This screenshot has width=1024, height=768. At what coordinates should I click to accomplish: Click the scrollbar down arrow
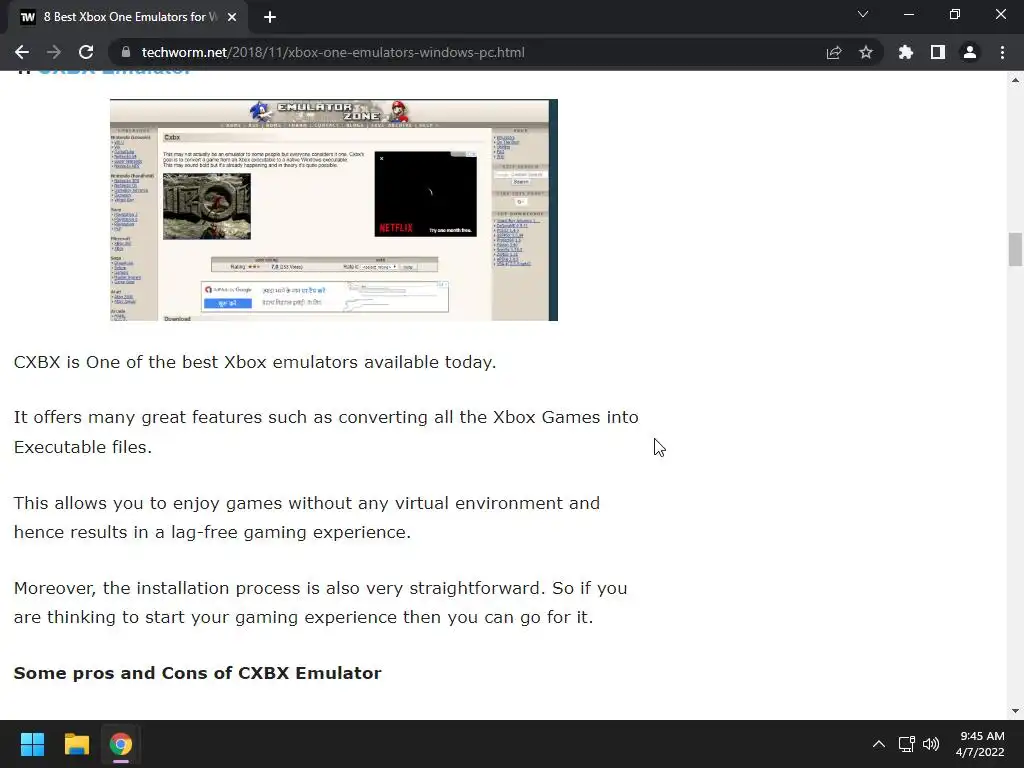1015,711
